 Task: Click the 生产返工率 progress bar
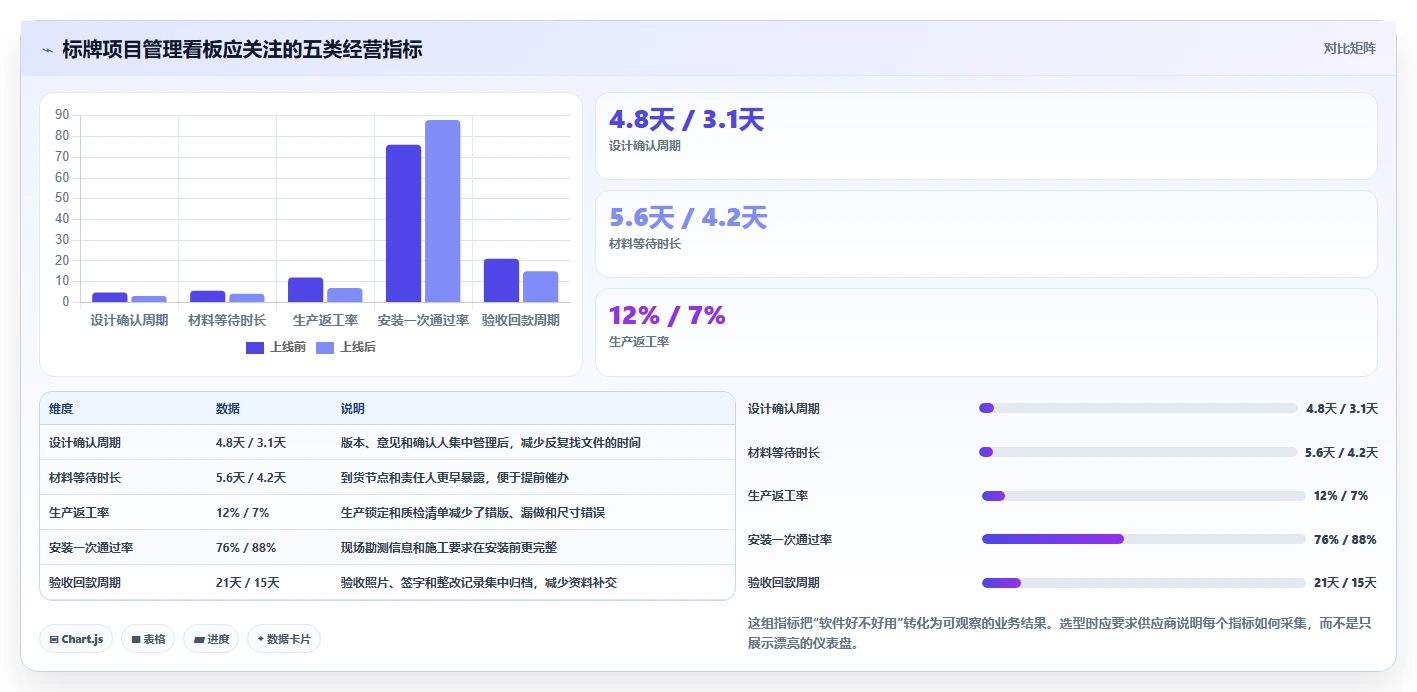(1144, 496)
